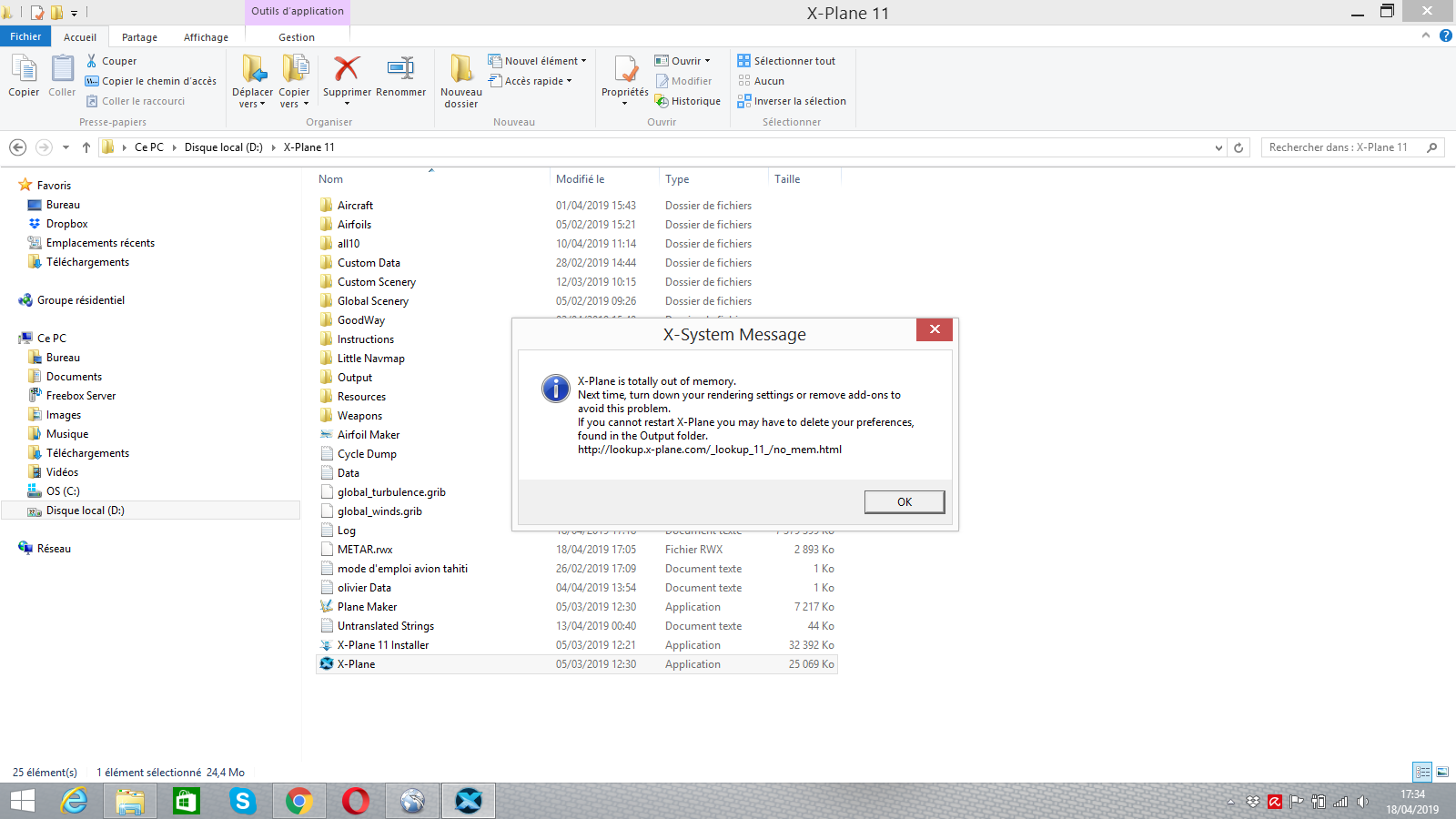Click the back navigation arrow
Screen dimensions: 1456x819
point(17,147)
